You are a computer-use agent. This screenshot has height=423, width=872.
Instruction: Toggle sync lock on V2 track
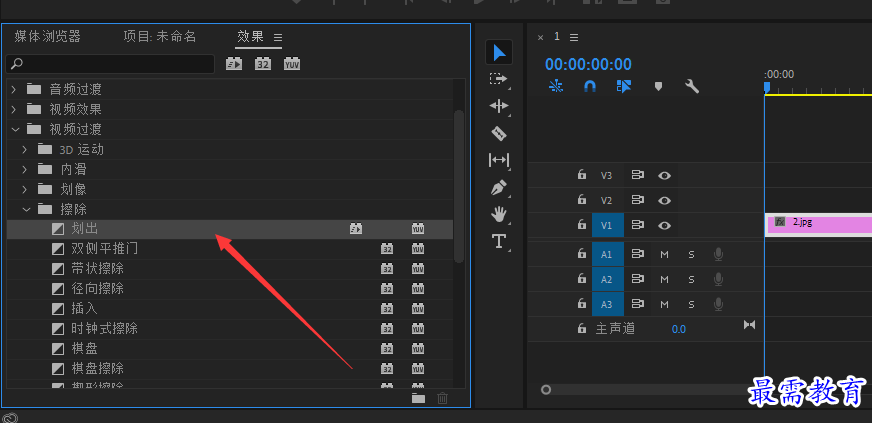[x=637, y=200]
